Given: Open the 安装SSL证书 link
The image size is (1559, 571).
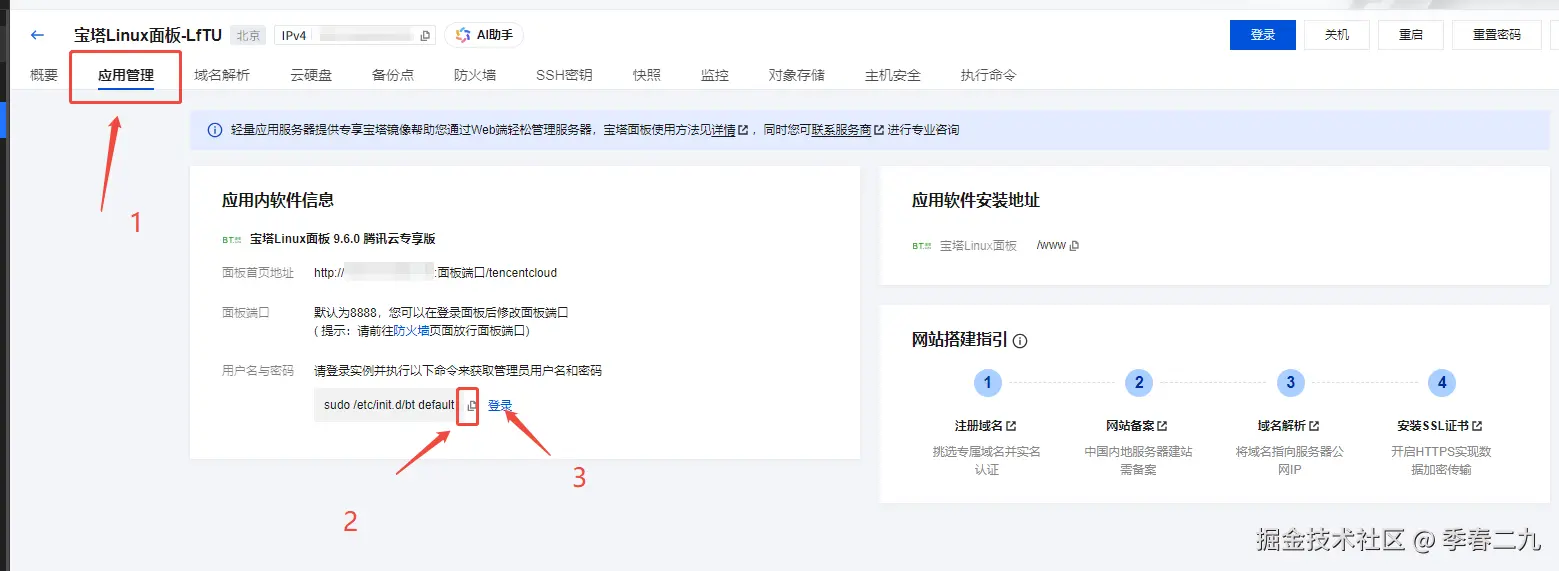Looking at the screenshot, I should pyautogui.click(x=1440, y=425).
